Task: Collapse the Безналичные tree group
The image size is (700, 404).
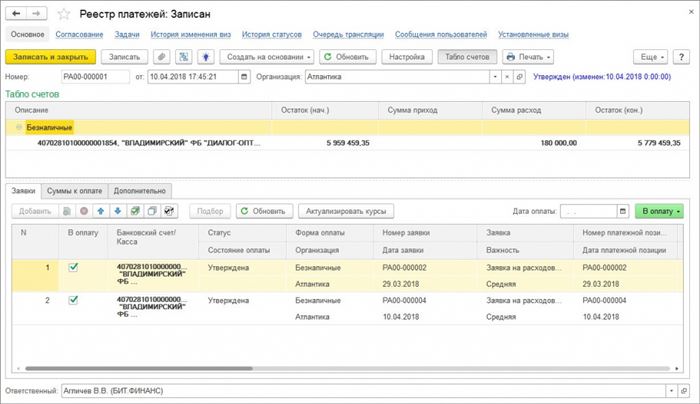Action: click(x=19, y=127)
